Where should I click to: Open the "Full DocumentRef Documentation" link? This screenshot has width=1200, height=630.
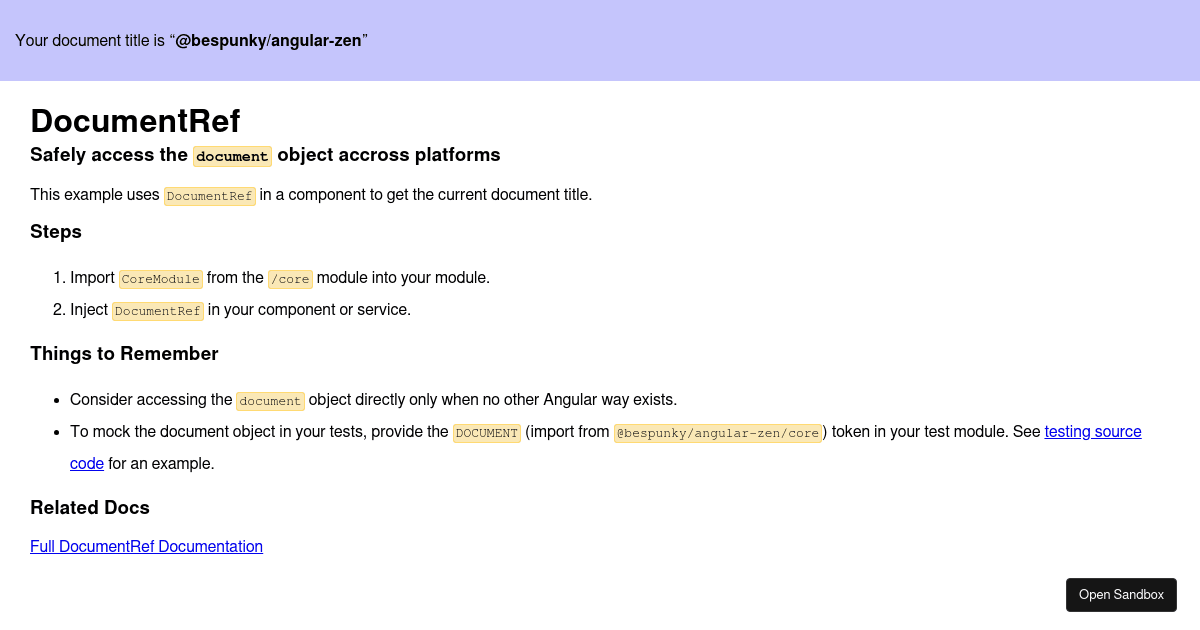point(146,546)
